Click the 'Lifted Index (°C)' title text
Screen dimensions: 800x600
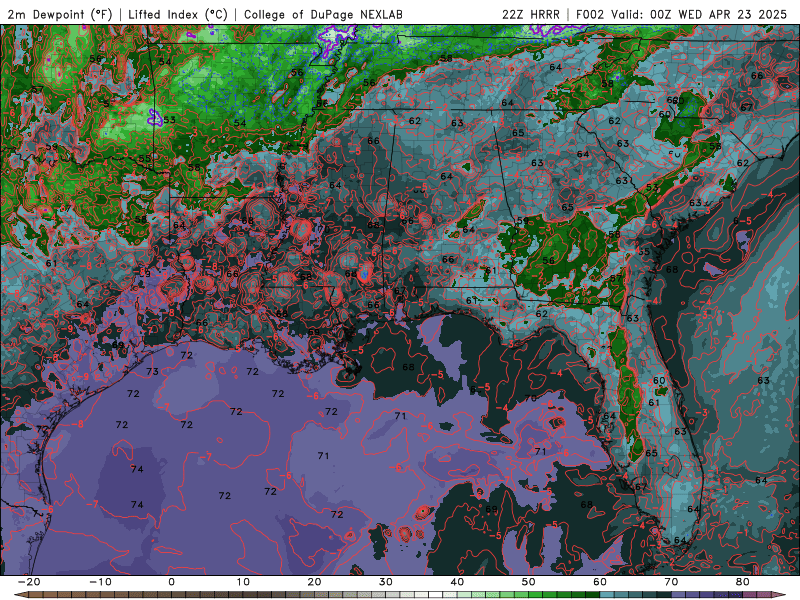point(178,14)
